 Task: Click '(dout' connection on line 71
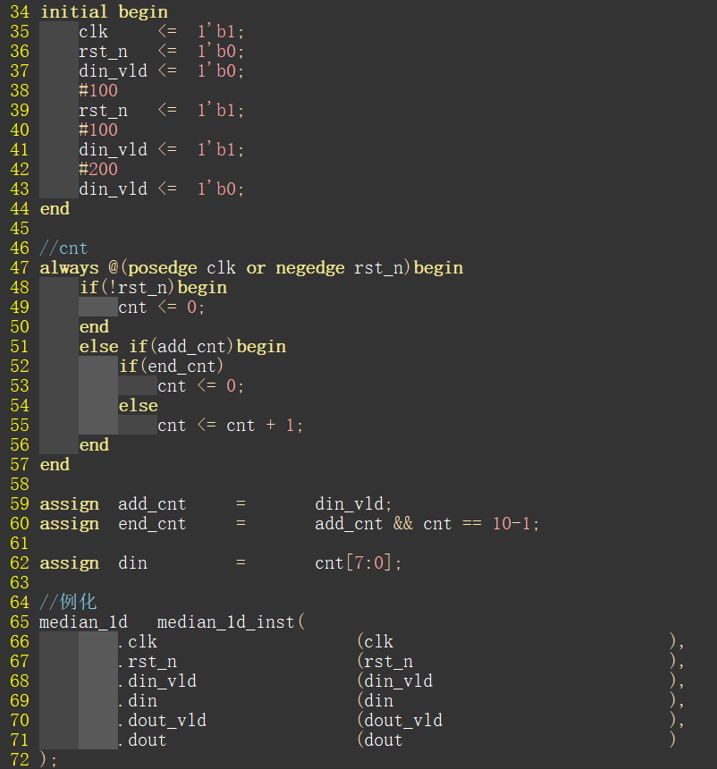[380, 740]
